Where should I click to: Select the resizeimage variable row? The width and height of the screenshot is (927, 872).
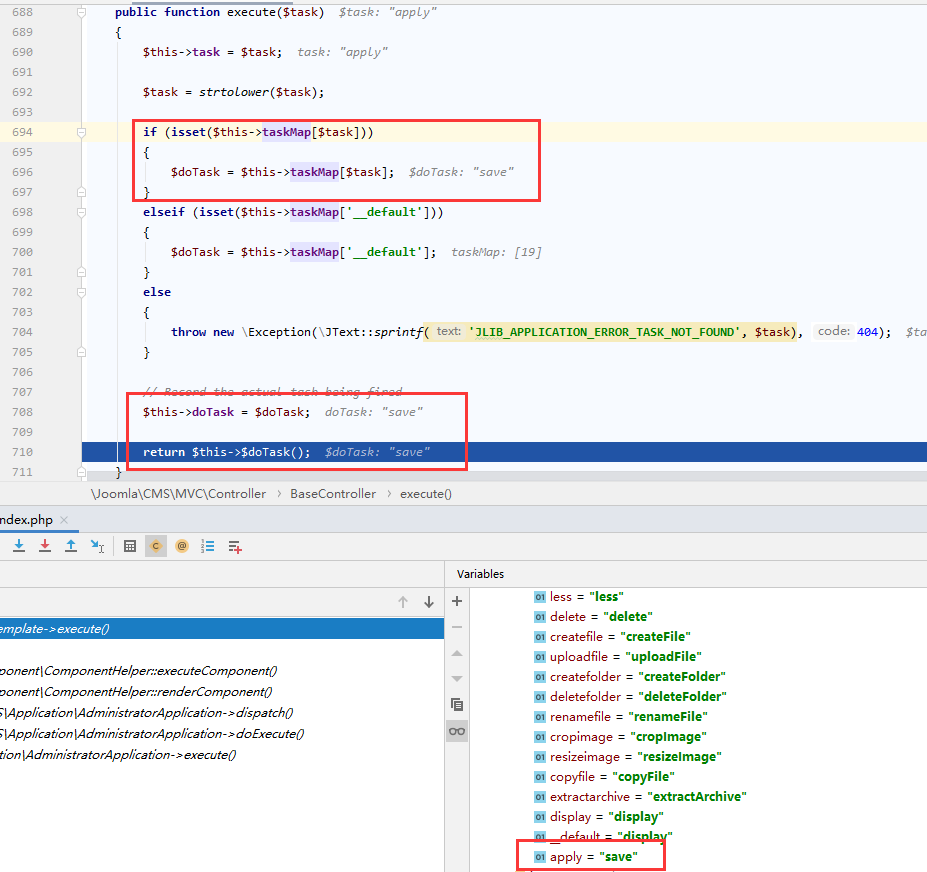628,757
